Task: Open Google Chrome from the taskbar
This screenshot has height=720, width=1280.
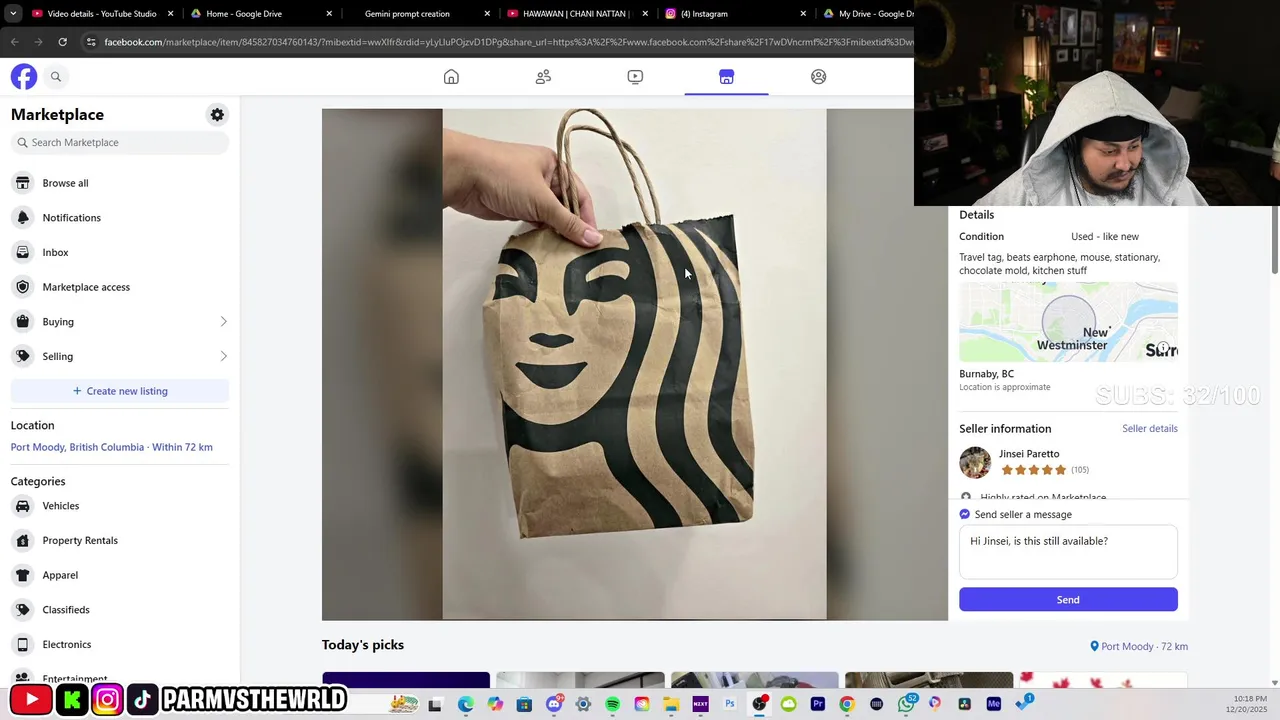Action: pos(847,704)
